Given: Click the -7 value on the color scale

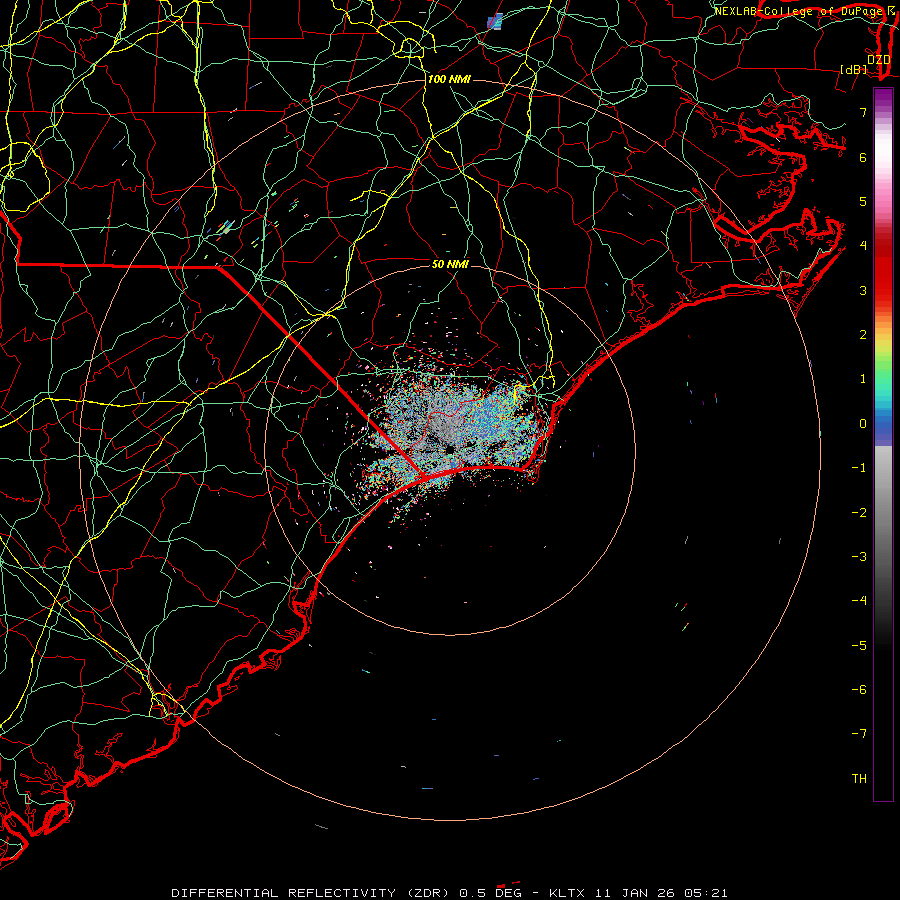Looking at the screenshot, I should pos(859,734).
